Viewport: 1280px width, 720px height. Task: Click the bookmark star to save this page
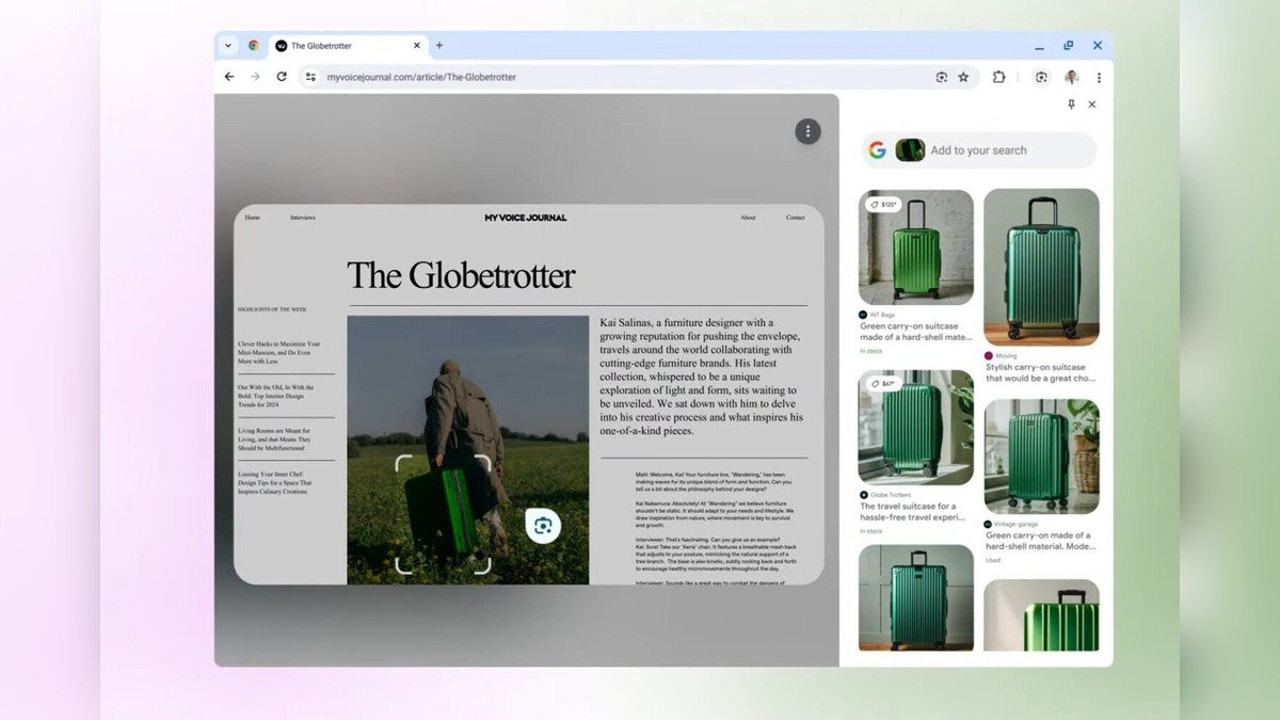coord(963,77)
